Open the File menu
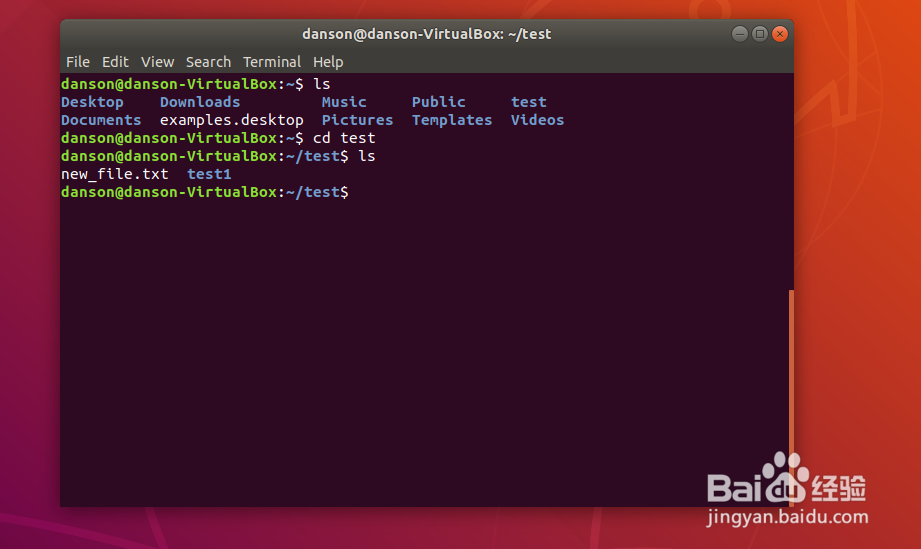921x549 pixels. coord(78,62)
